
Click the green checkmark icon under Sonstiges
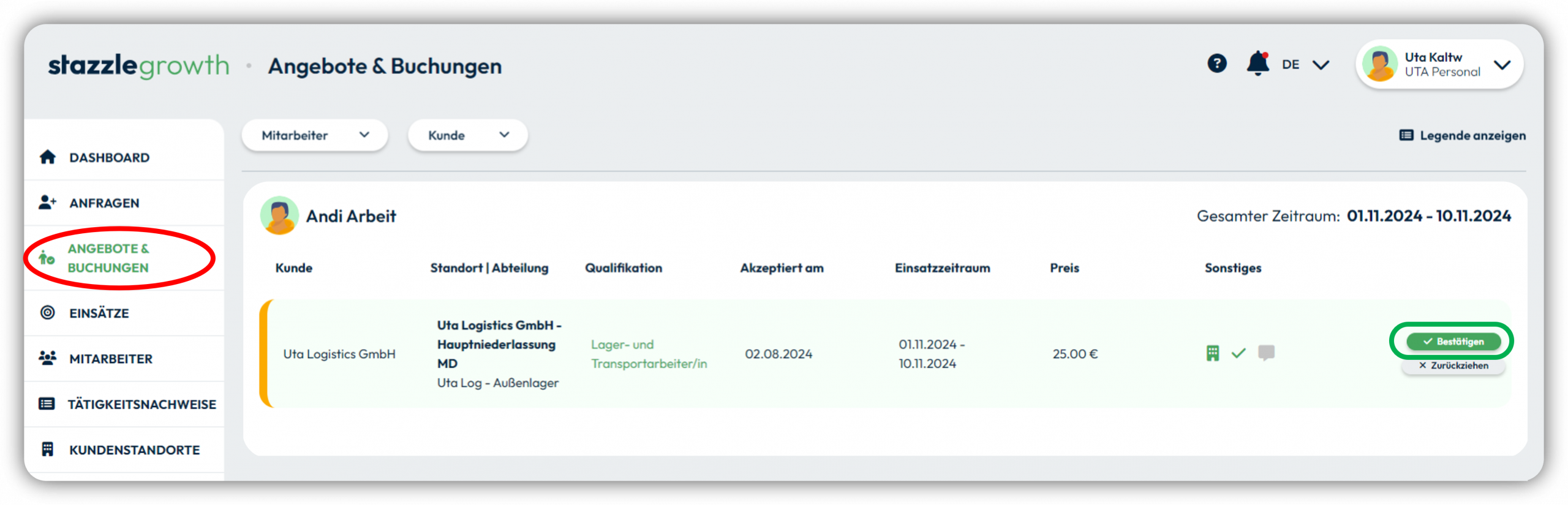1238,353
